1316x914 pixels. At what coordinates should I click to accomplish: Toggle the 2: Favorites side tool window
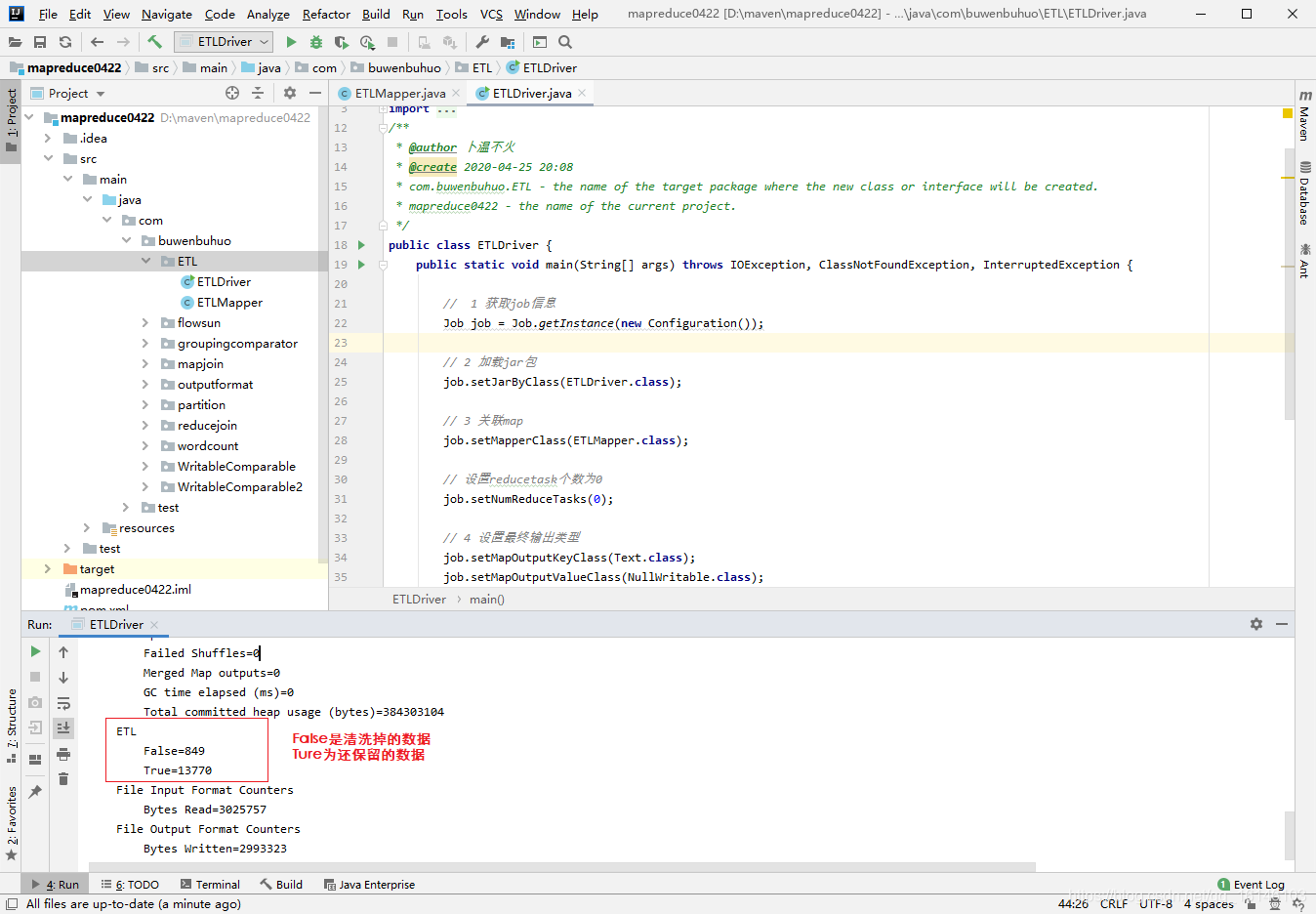coord(11,823)
